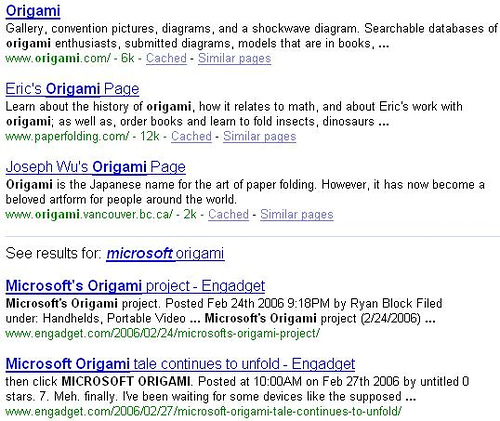The image size is (500, 421).
Task: Open "Microsoft's Origami project - Engadget" result
Action: coord(135,286)
